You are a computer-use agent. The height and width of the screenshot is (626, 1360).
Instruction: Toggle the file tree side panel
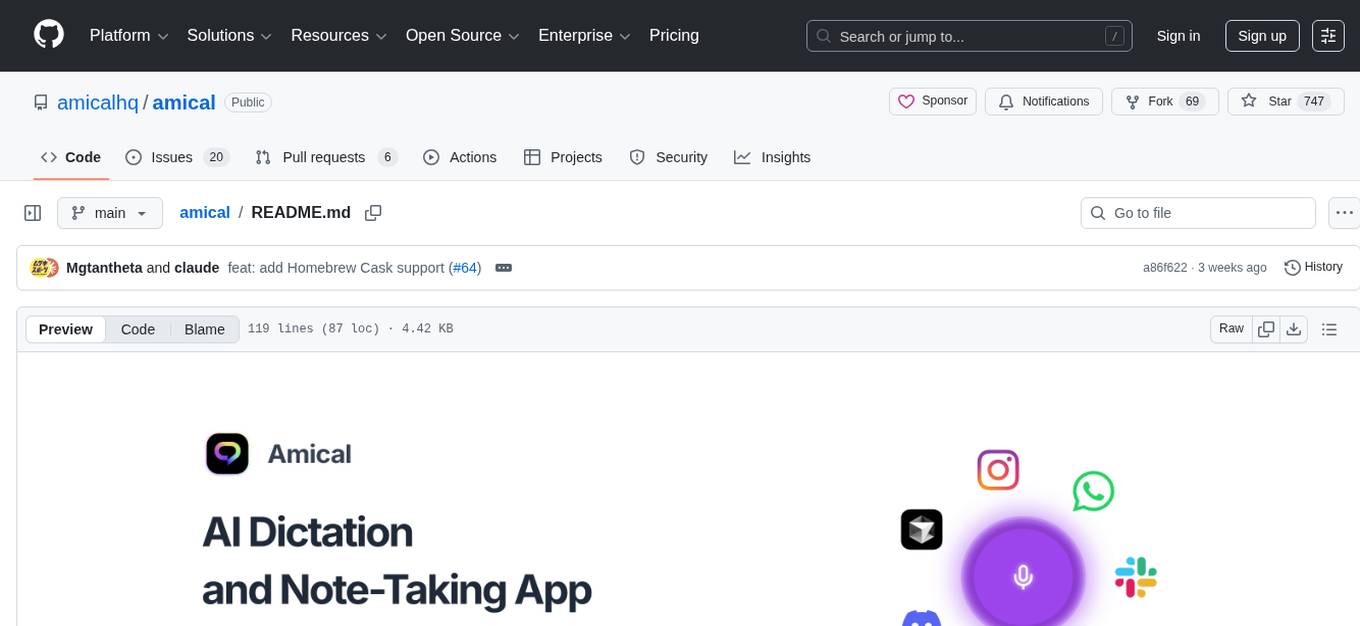33,213
